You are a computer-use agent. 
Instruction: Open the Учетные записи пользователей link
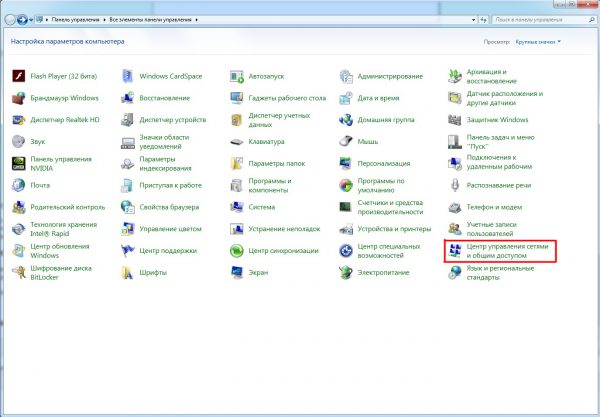point(491,229)
